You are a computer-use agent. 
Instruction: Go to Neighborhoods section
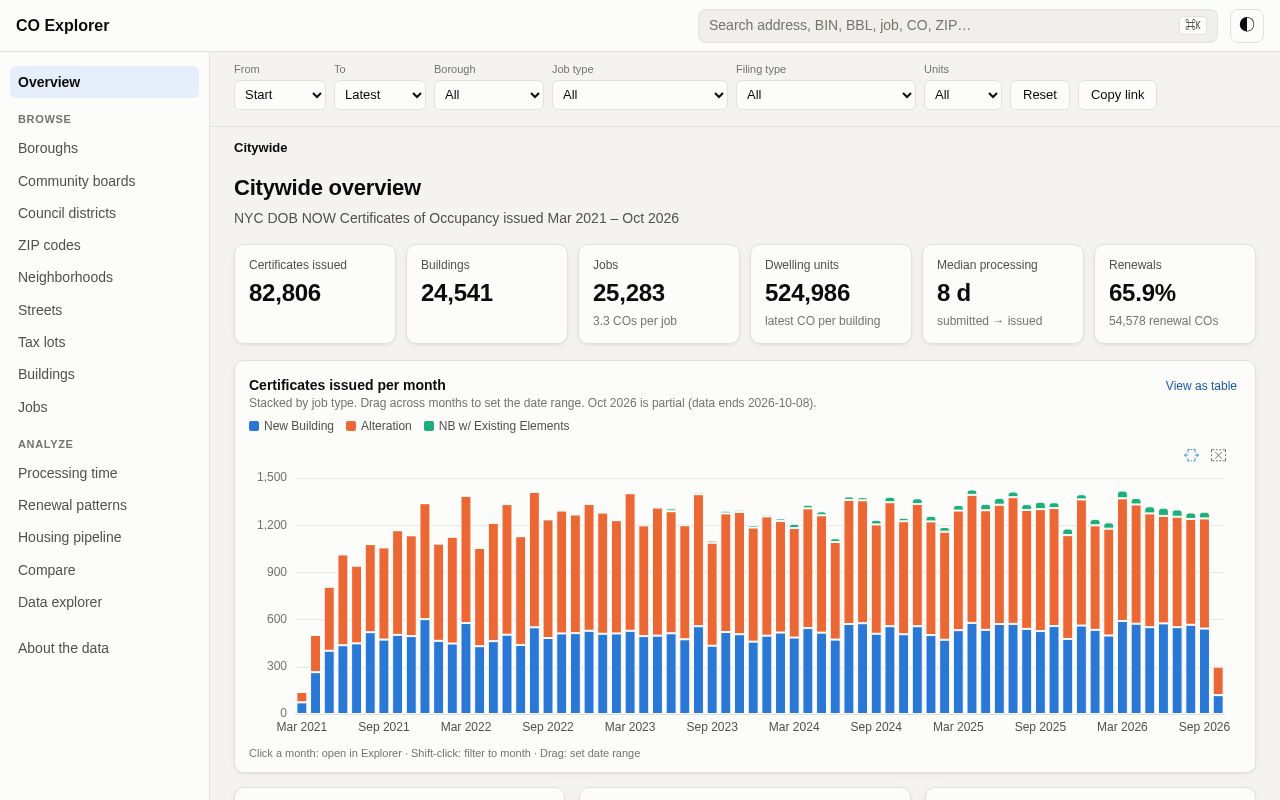(104, 277)
